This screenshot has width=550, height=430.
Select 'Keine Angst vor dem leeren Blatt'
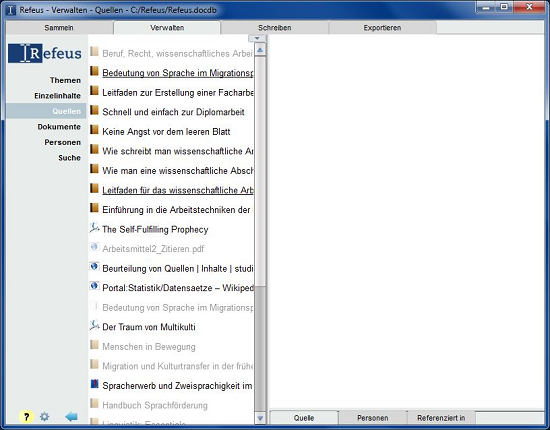[x=166, y=132]
